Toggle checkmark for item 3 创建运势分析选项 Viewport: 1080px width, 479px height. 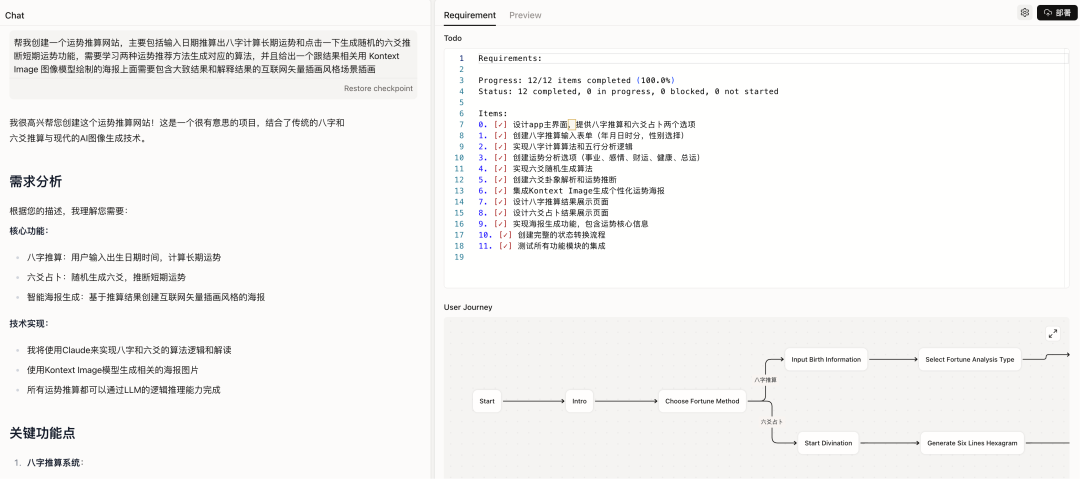click(x=501, y=158)
